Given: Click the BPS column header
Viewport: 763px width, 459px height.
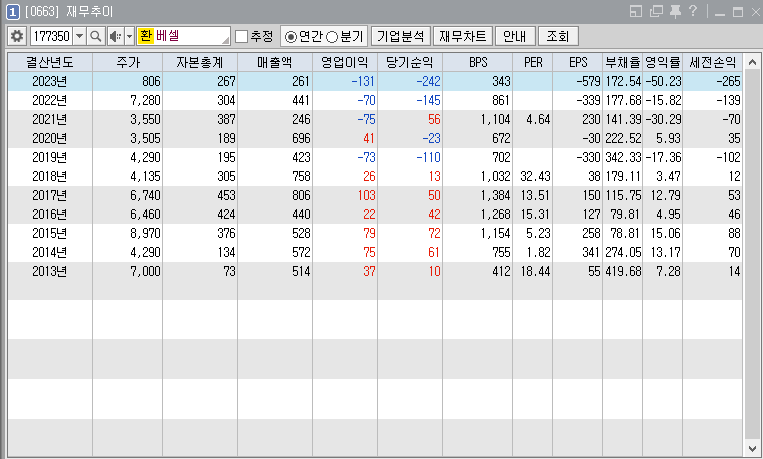Looking at the screenshot, I should (478, 62).
